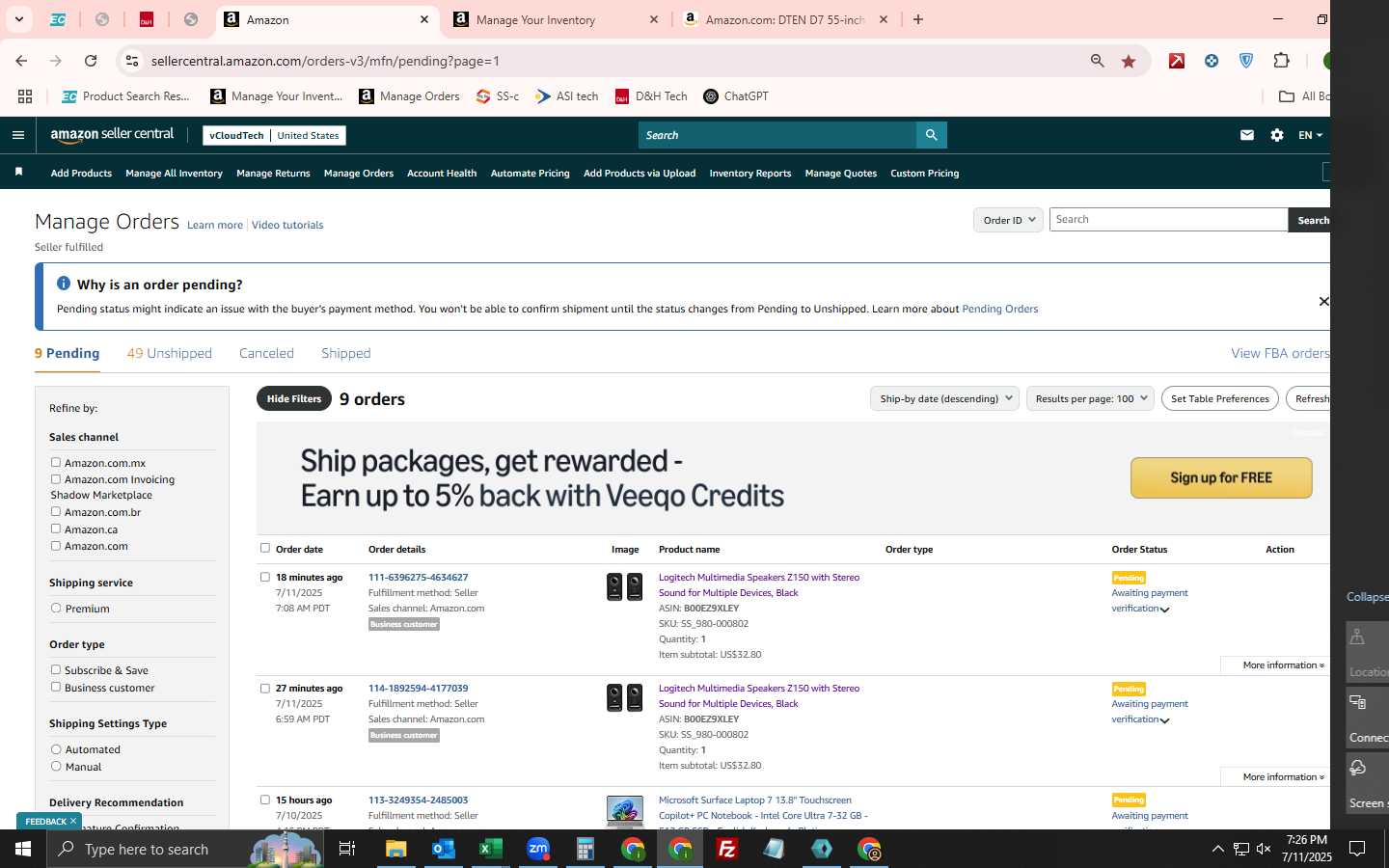Check the Amazon.com.mx sales channel box

click(x=56, y=462)
